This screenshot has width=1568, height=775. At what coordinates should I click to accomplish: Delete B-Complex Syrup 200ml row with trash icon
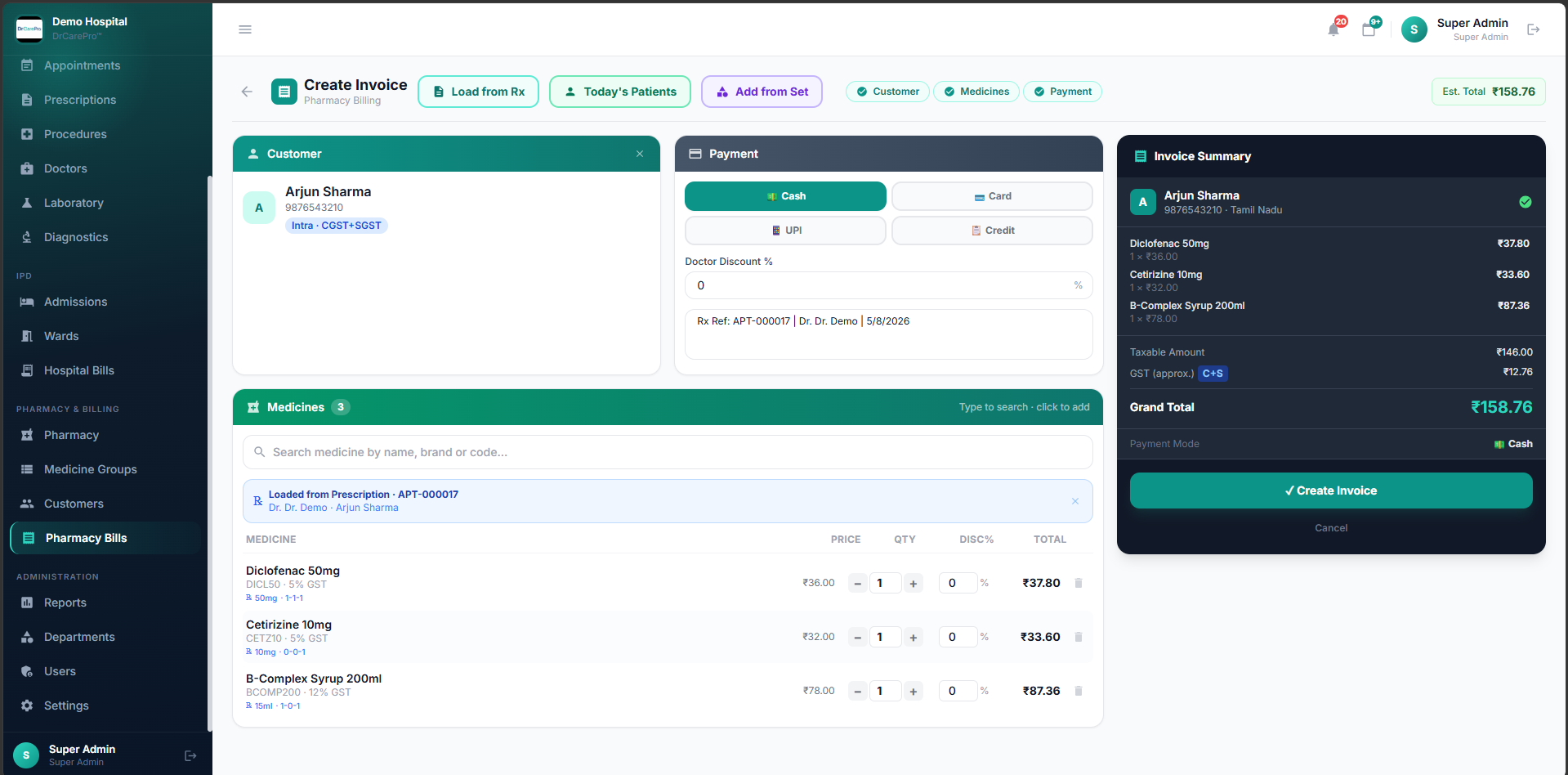[1079, 691]
